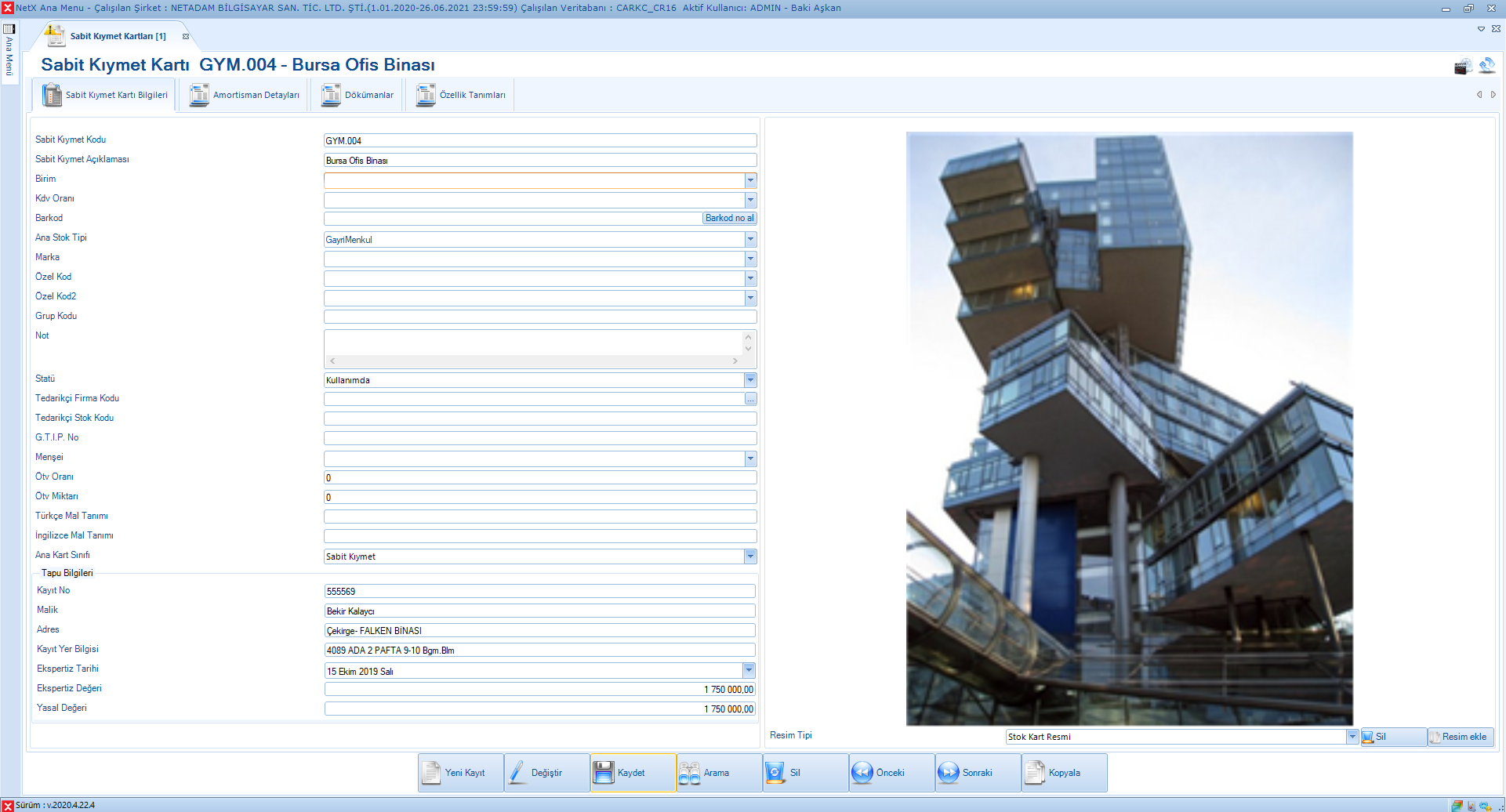Click the Kaydet floppy disk icon
The image size is (1506, 812).
click(604, 773)
